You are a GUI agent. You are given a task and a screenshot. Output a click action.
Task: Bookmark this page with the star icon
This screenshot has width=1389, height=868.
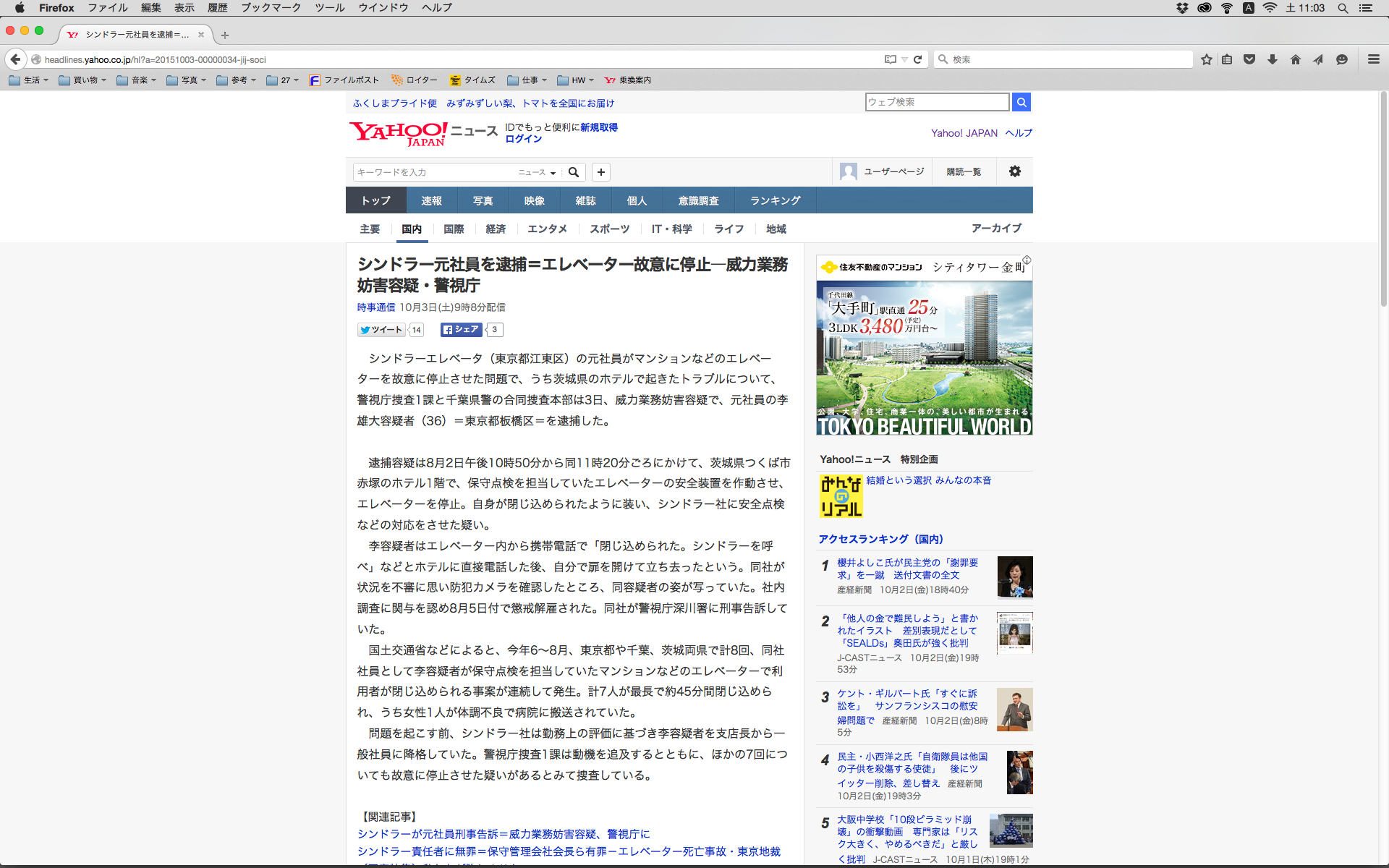pyautogui.click(x=1206, y=59)
